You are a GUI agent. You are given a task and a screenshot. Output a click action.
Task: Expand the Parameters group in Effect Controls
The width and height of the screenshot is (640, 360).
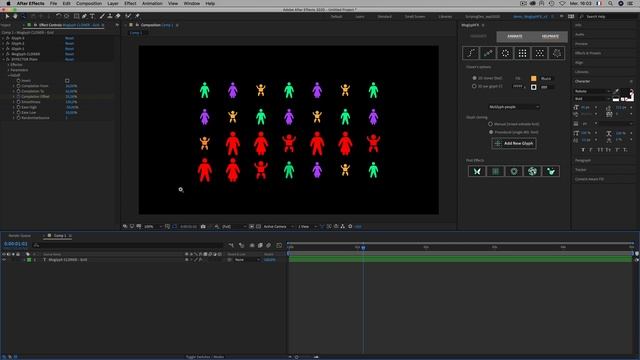coord(9,70)
